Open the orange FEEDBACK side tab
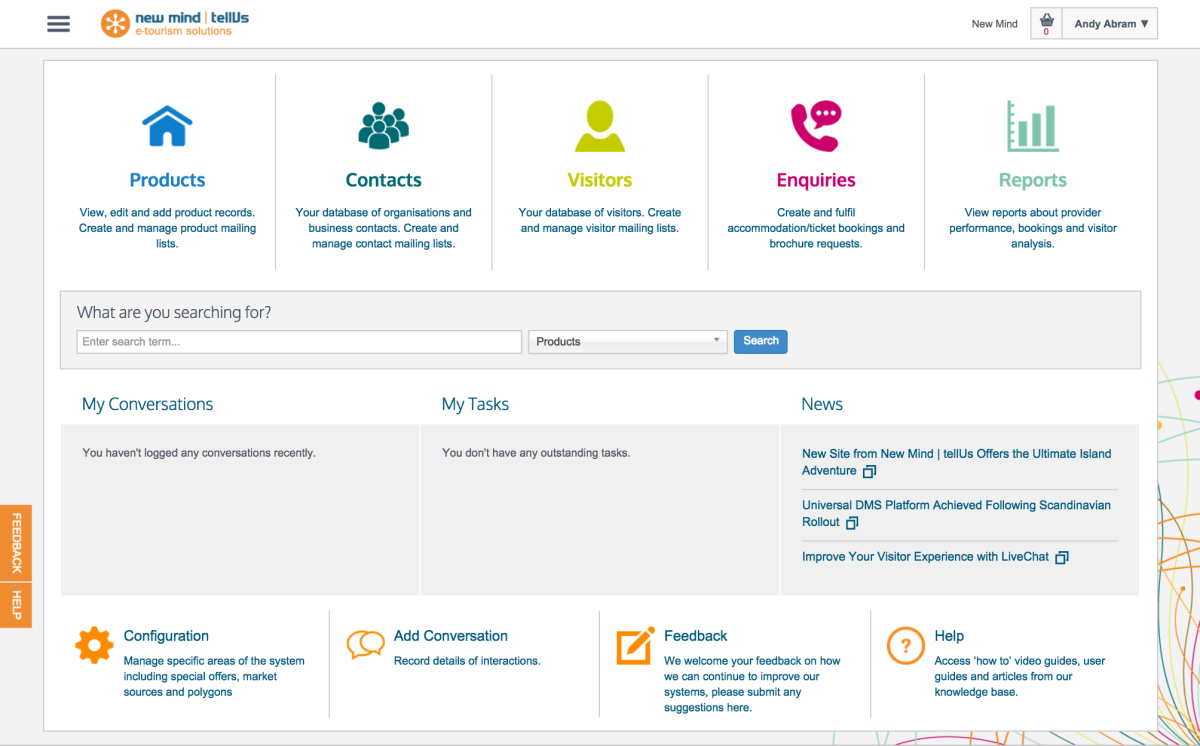1200x746 pixels. (15, 543)
